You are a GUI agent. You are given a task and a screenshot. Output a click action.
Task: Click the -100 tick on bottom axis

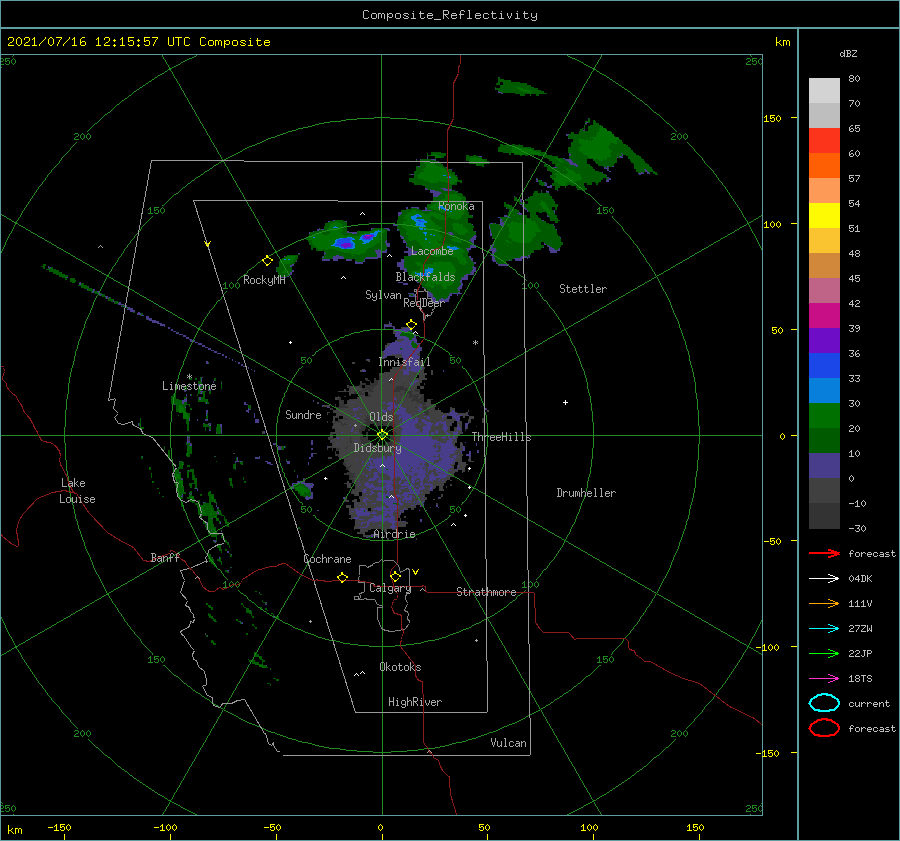click(x=165, y=827)
